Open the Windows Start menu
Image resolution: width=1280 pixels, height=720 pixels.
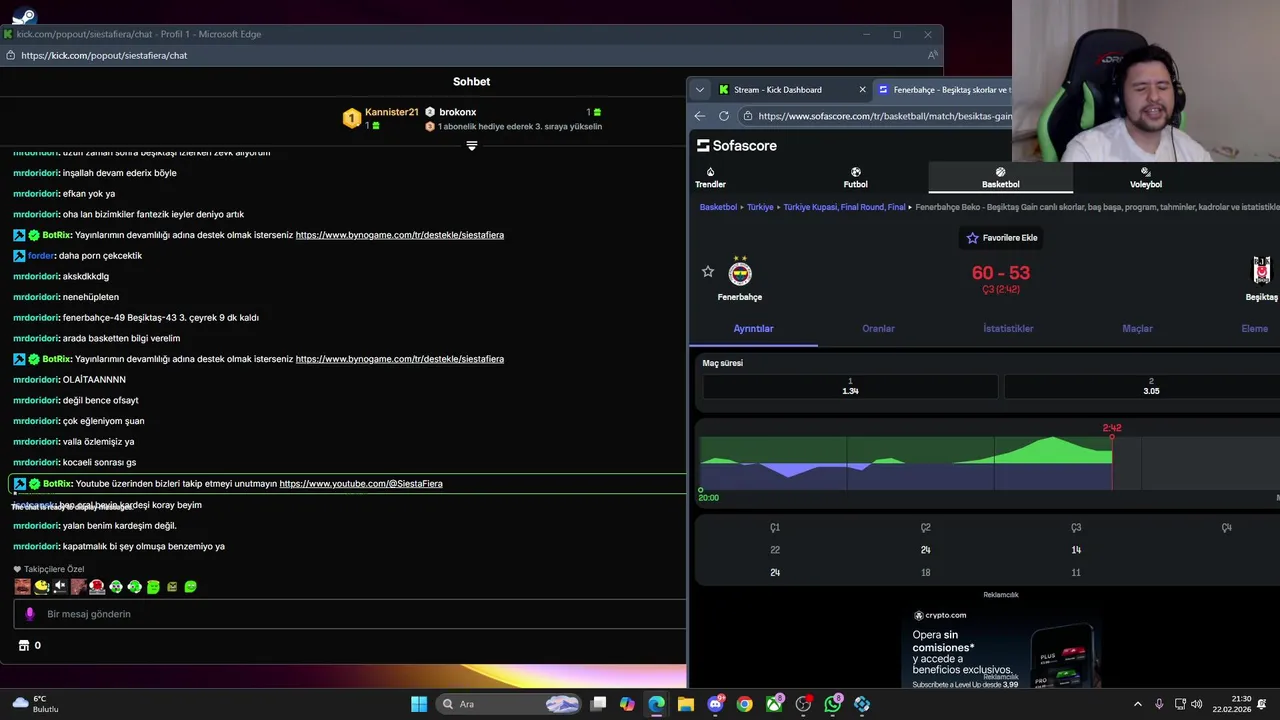[419, 704]
